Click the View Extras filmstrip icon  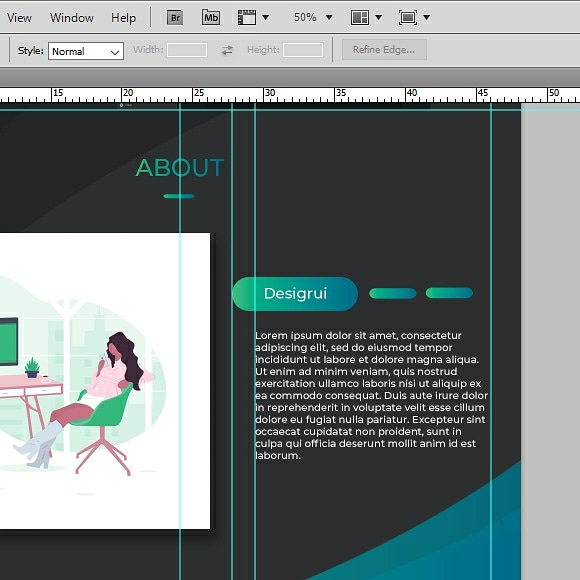pyautogui.click(x=247, y=17)
